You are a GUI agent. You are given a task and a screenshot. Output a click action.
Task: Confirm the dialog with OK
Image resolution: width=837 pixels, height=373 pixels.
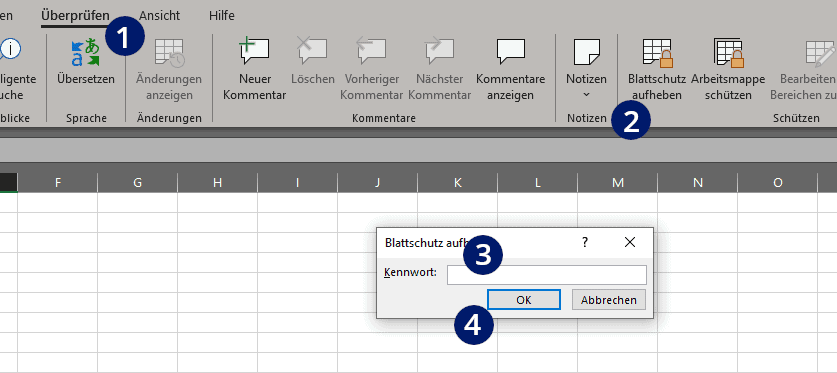point(524,300)
